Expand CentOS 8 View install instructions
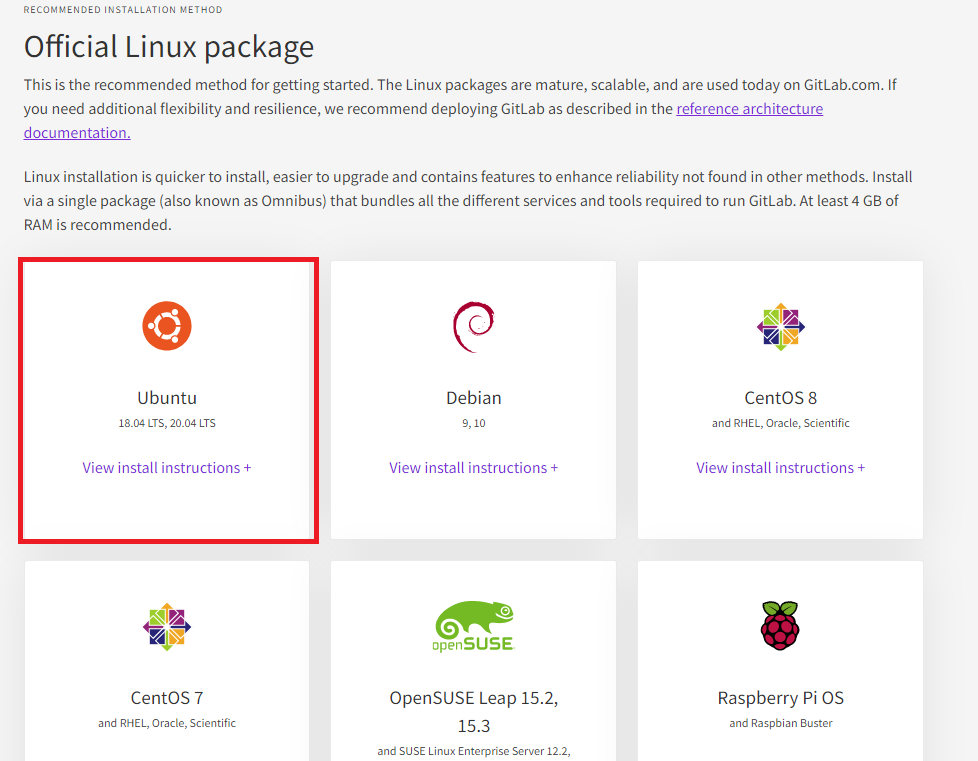This screenshot has height=761, width=978. pos(780,468)
